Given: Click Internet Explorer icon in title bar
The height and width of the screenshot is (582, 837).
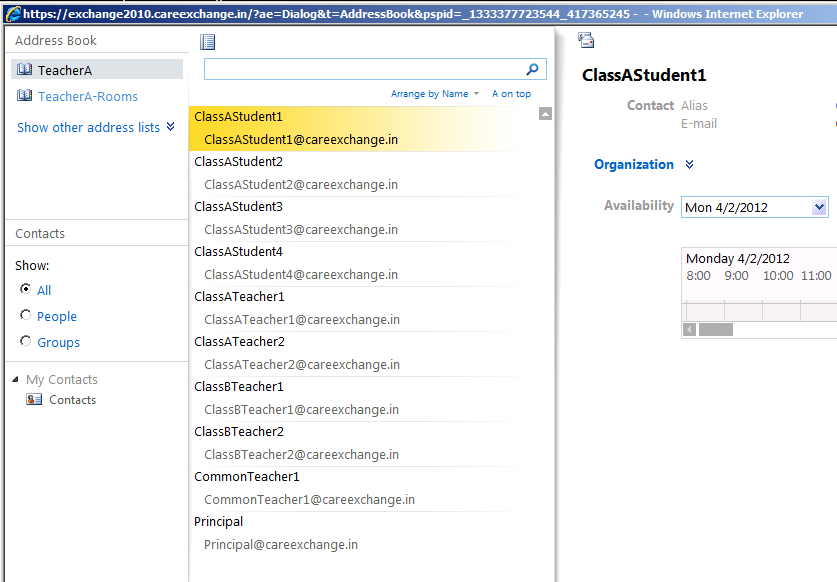Looking at the screenshot, I should (x=13, y=14).
